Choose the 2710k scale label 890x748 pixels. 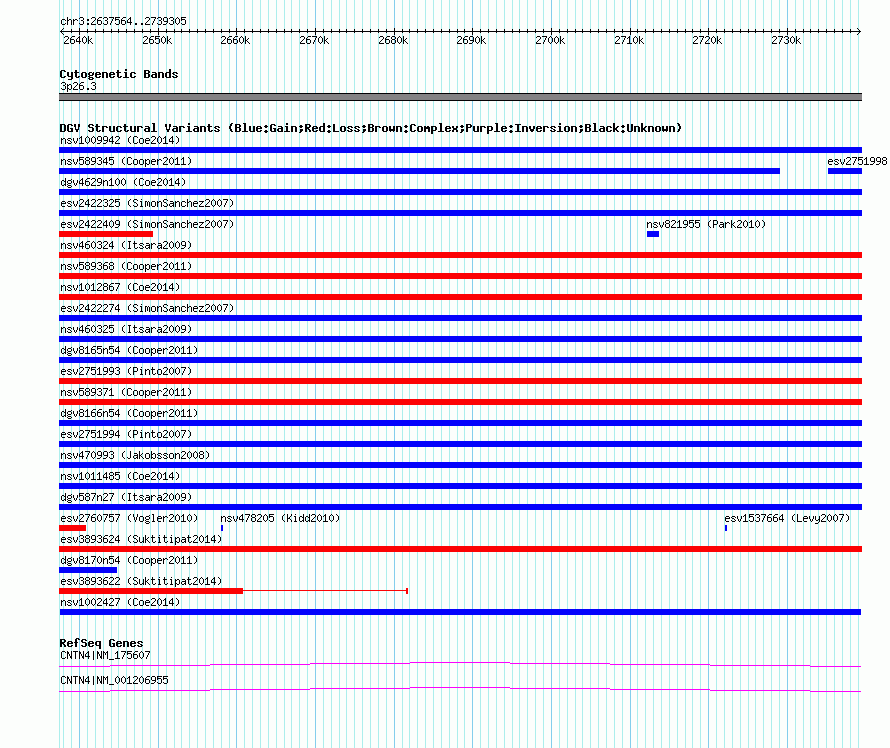[x=629, y=40]
